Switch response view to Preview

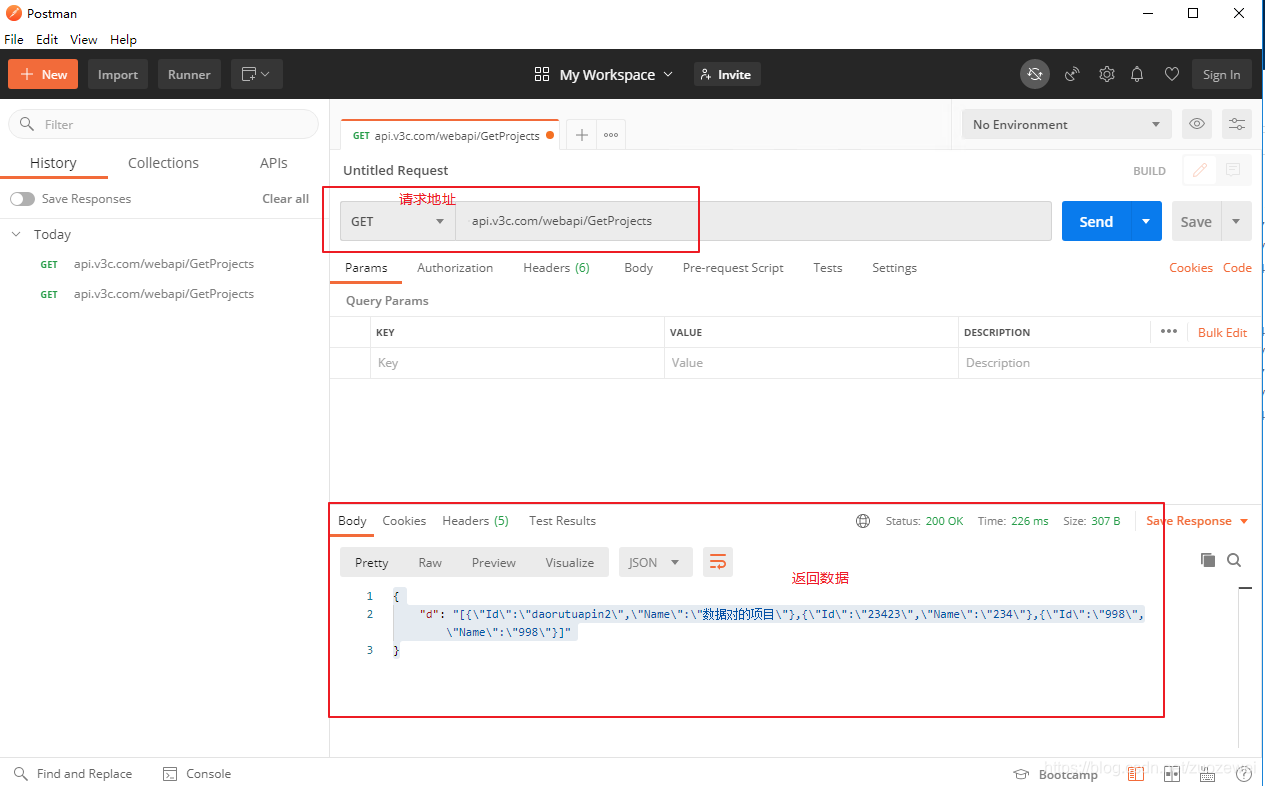(494, 563)
